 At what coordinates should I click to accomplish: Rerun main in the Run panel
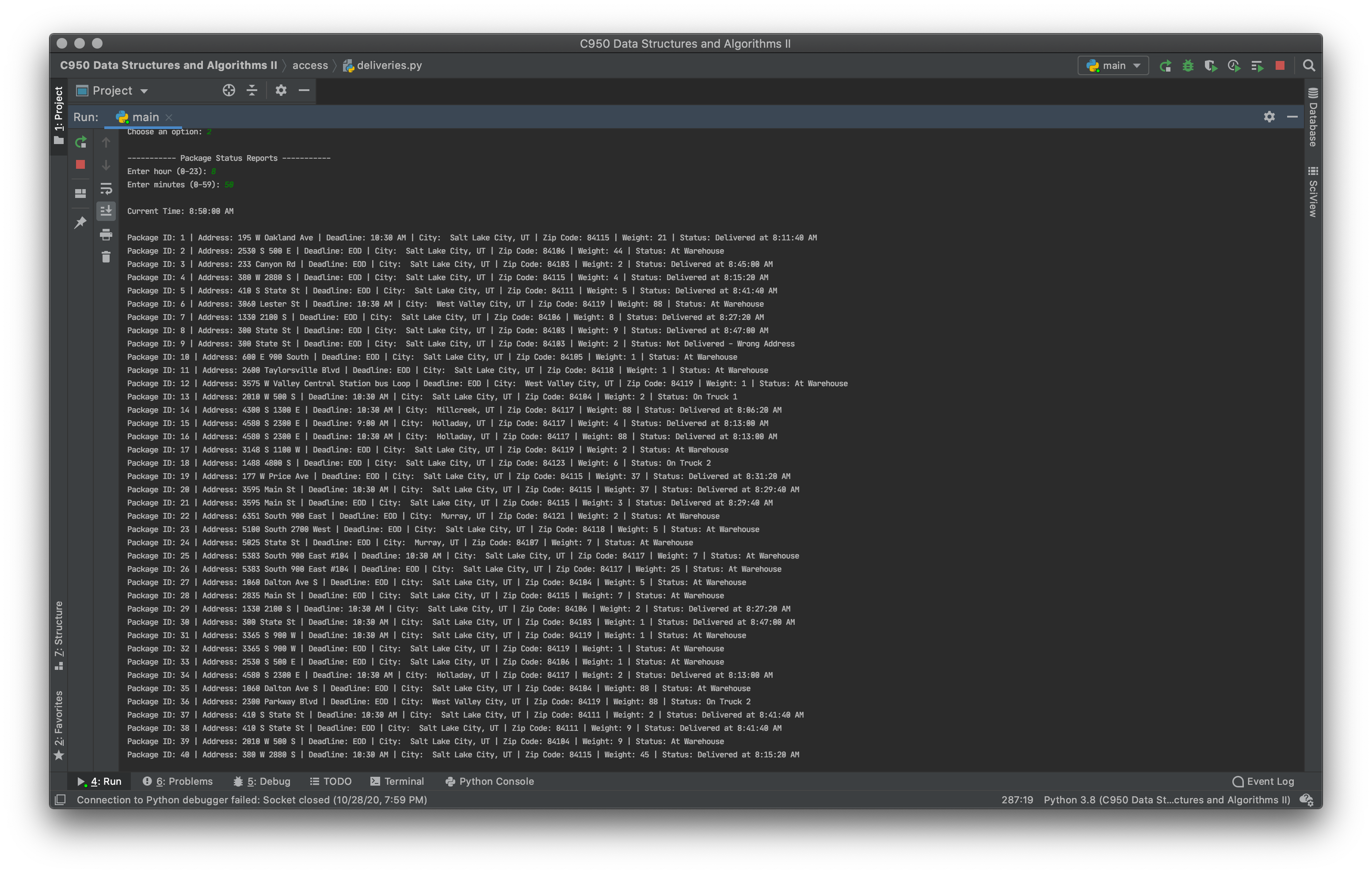click(x=80, y=141)
